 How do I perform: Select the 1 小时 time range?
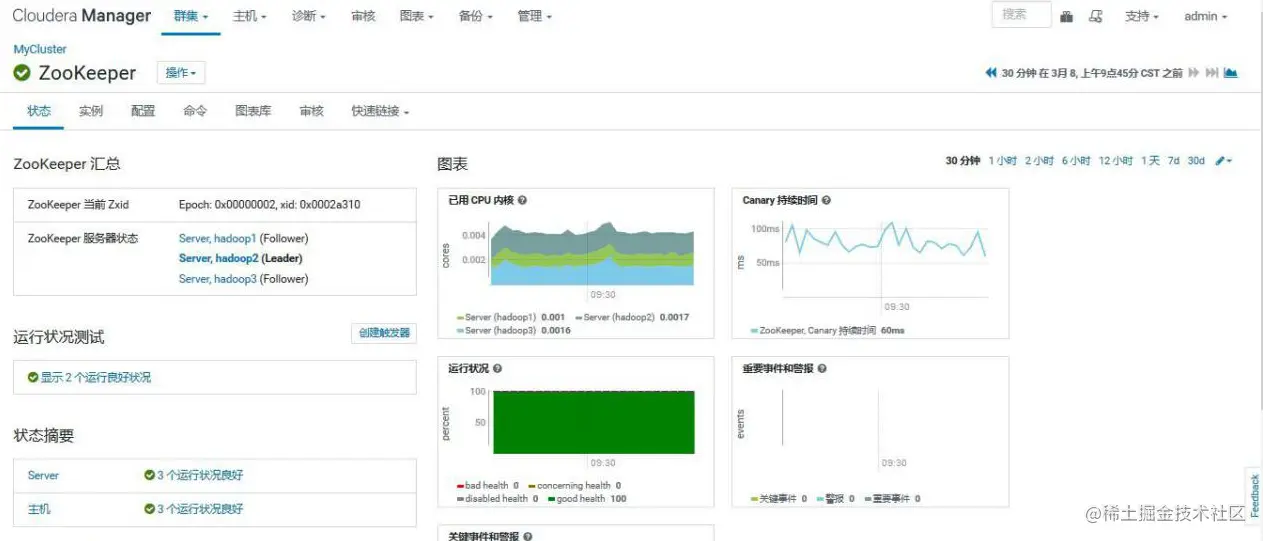click(1002, 161)
